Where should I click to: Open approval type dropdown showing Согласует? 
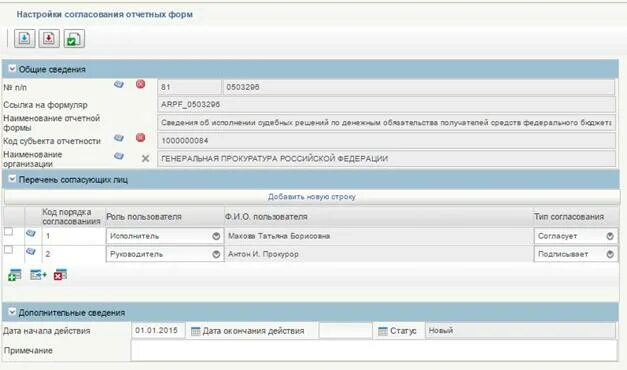click(575, 236)
